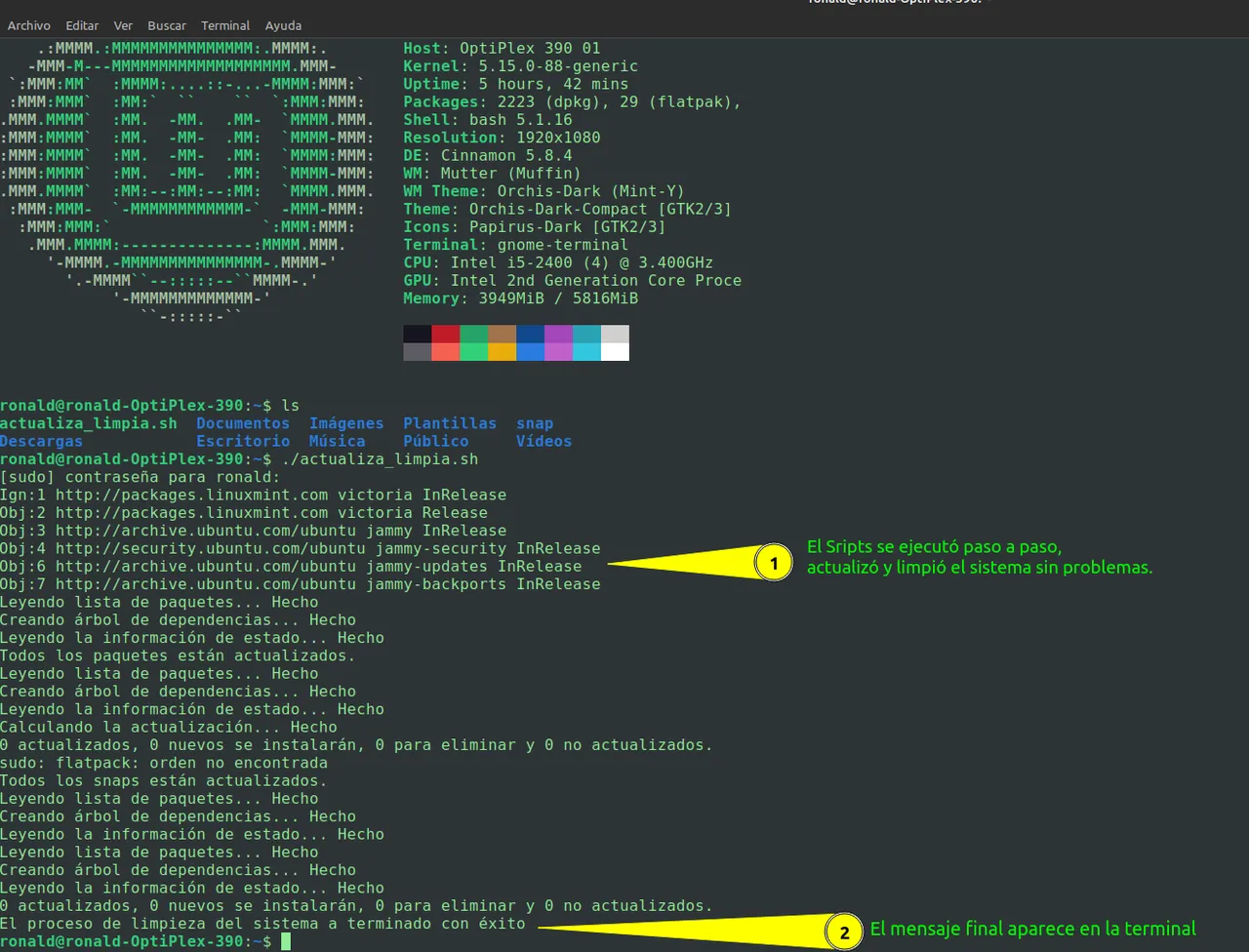
Task: Click the packages.linuxmint.com victoria InRelease URL
Action: (x=281, y=495)
